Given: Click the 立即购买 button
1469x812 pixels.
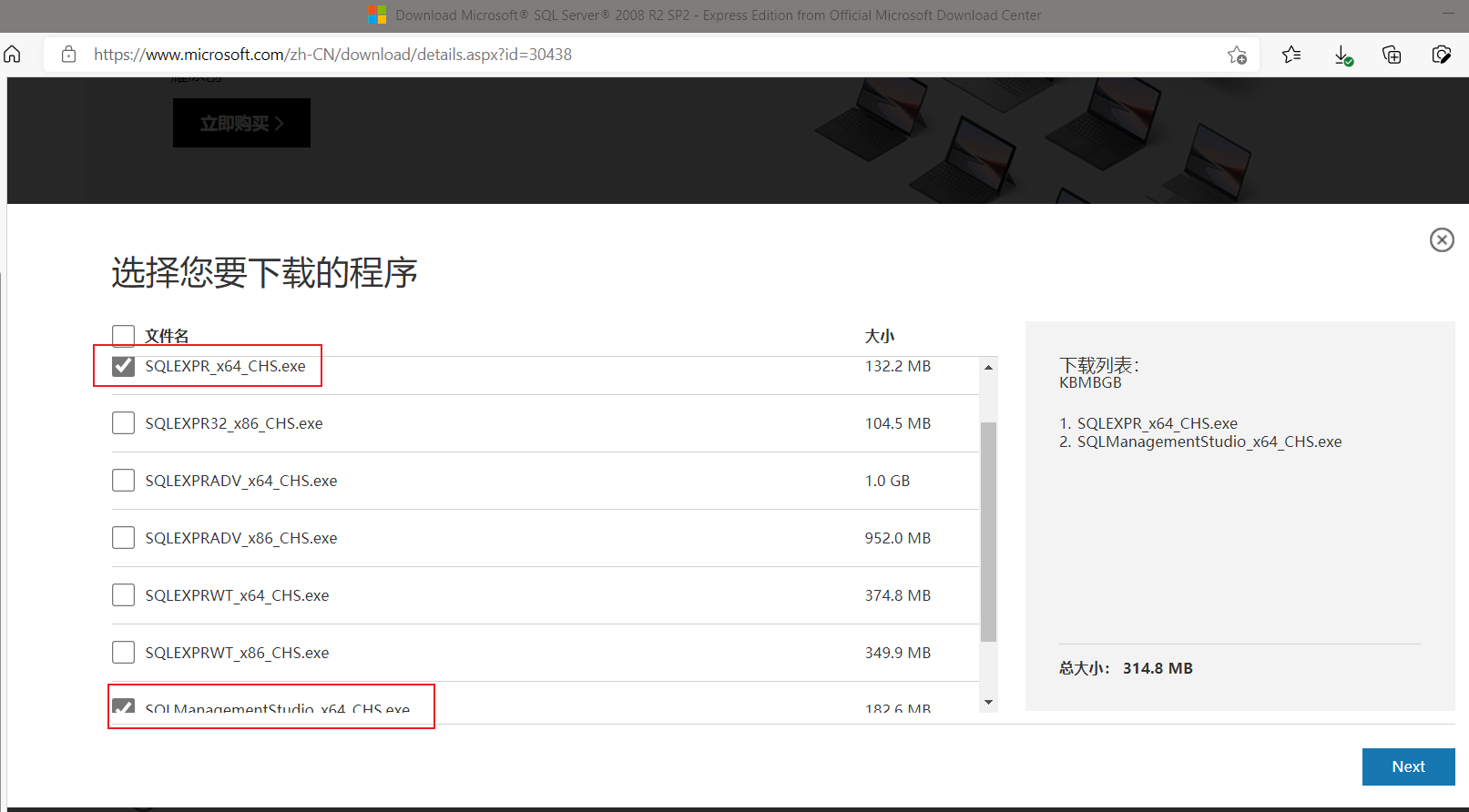Looking at the screenshot, I should [x=241, y=123].
